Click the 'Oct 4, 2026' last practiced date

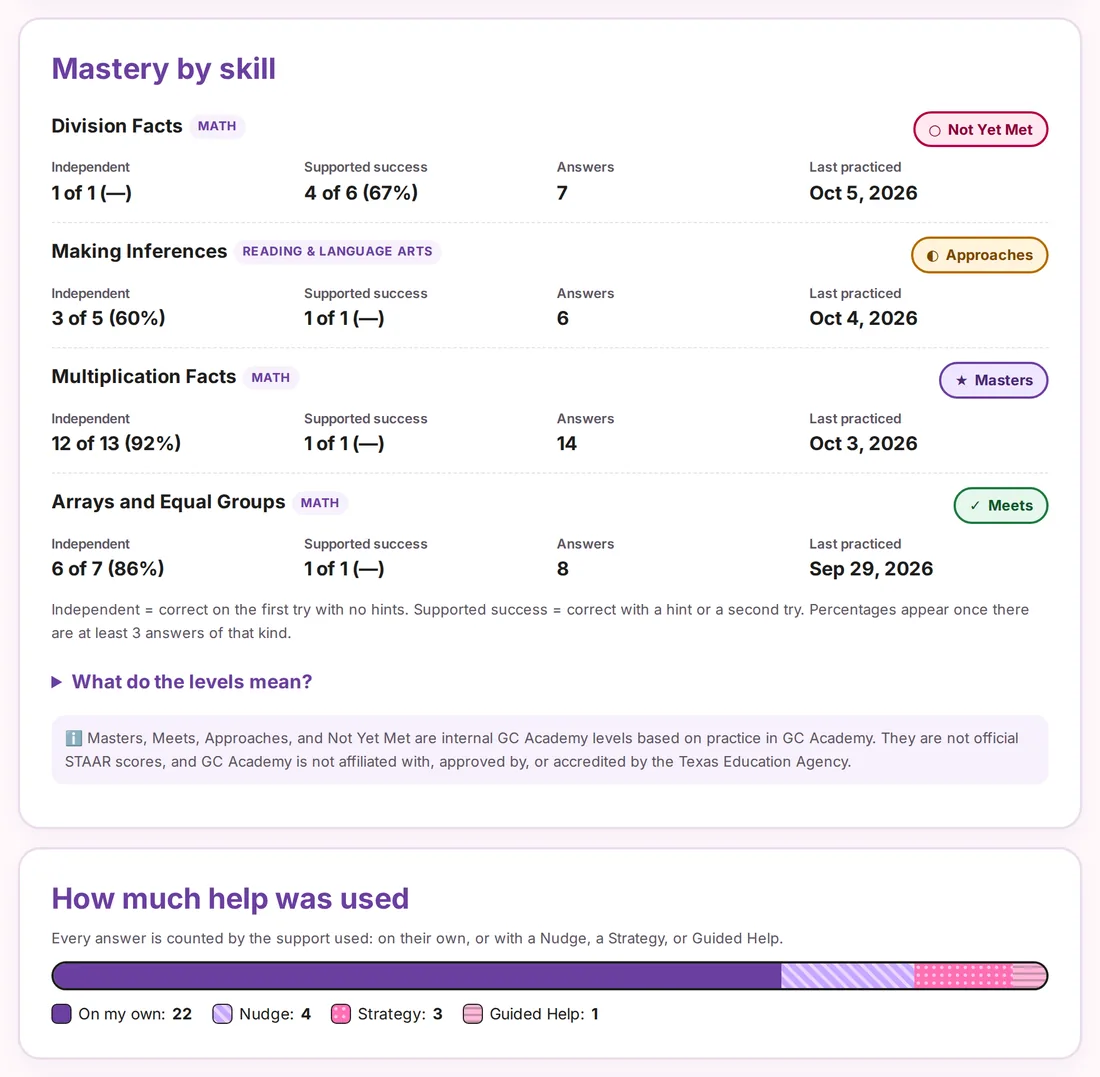[x=863, y=318]
